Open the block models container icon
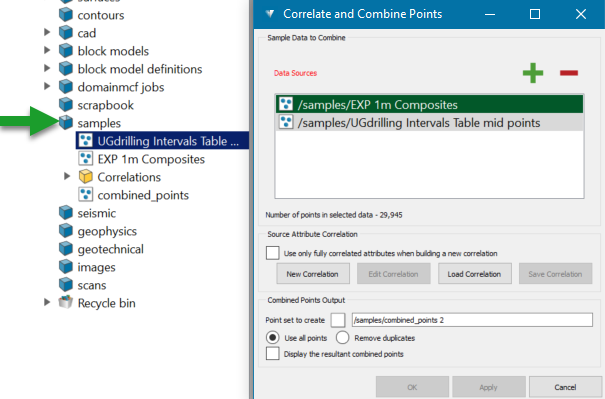The image size is (605, 399). (66, 51)
